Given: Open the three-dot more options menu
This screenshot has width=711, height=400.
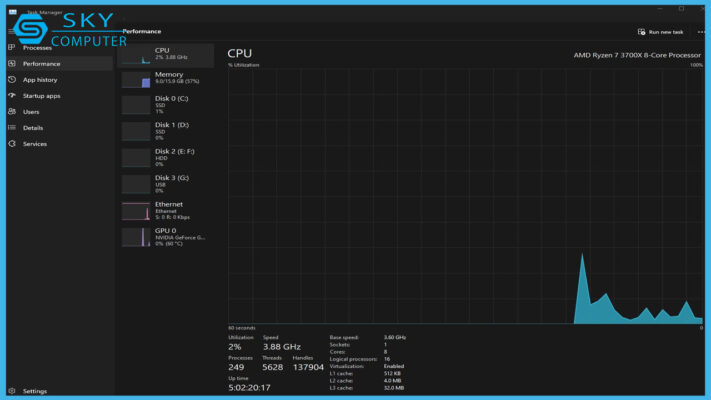Looking at the screenshot, I should pos(701,32).
